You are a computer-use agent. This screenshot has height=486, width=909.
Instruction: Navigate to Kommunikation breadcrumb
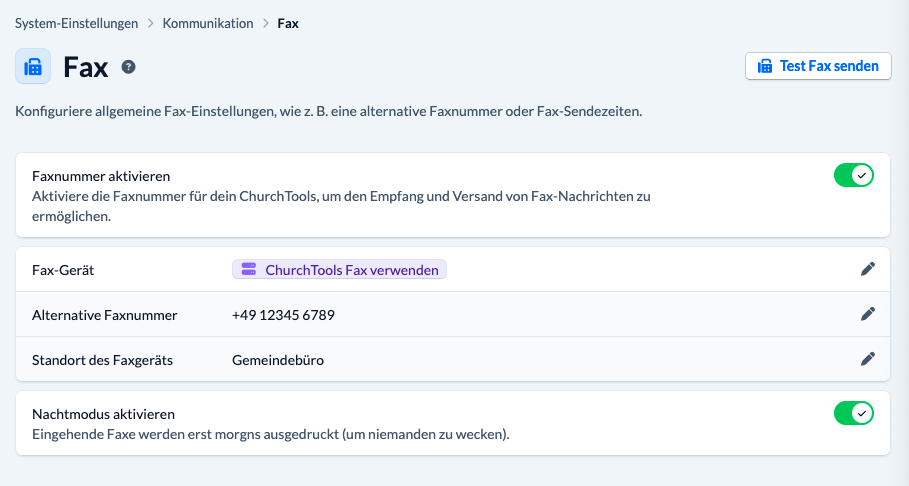[208, 23]
